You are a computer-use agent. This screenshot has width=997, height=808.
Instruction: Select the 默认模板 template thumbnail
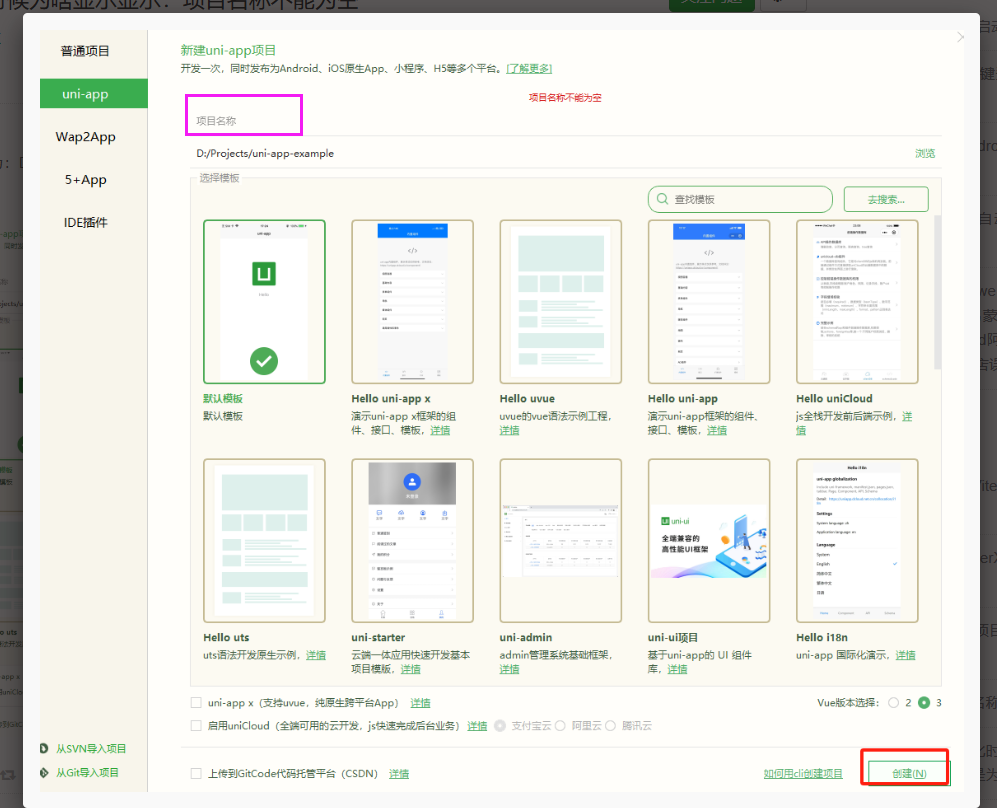click(264, 301)
